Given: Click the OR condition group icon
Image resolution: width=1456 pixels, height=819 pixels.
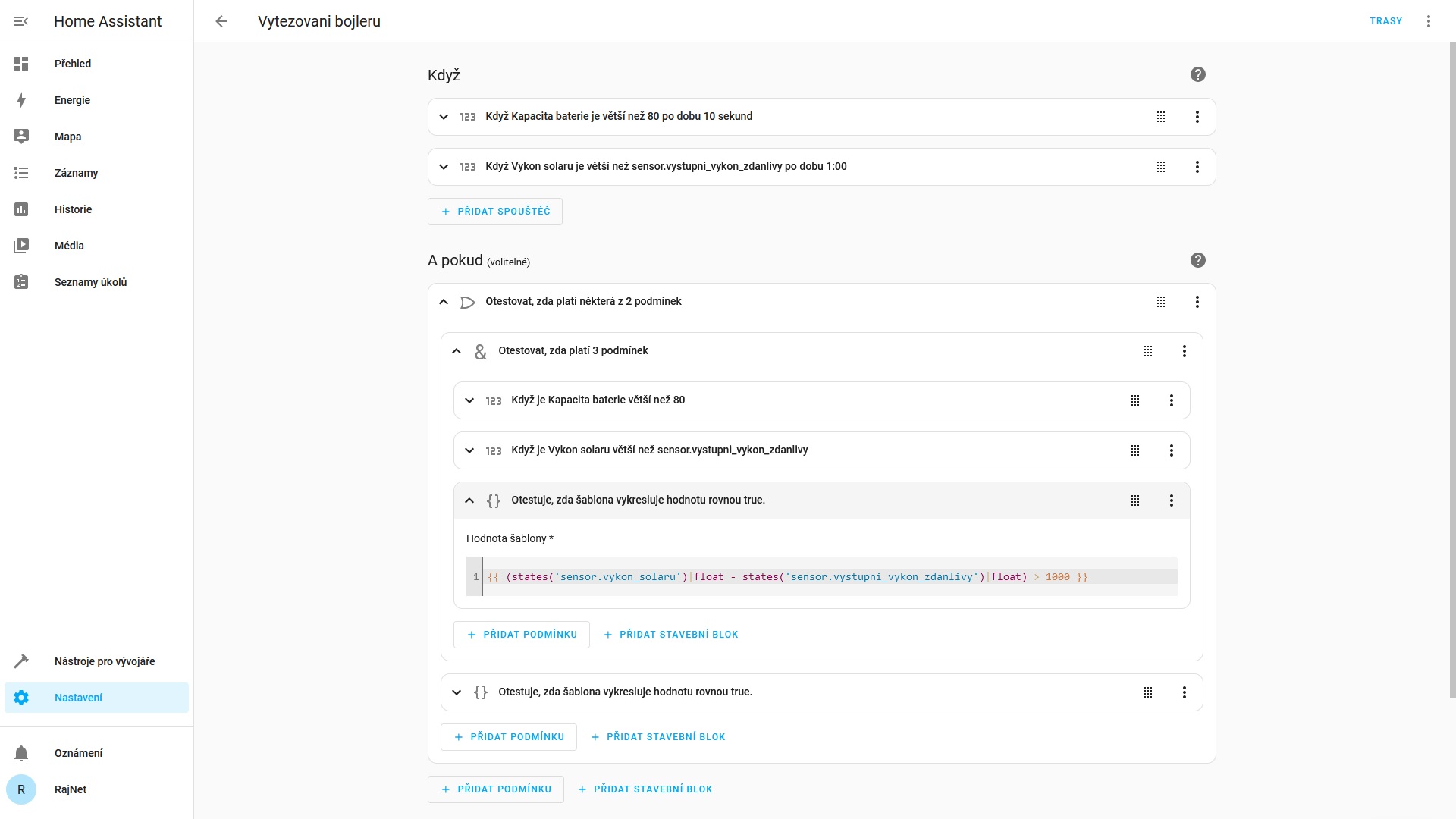Looking at the screenshot, I should click(x=467, y=302).
